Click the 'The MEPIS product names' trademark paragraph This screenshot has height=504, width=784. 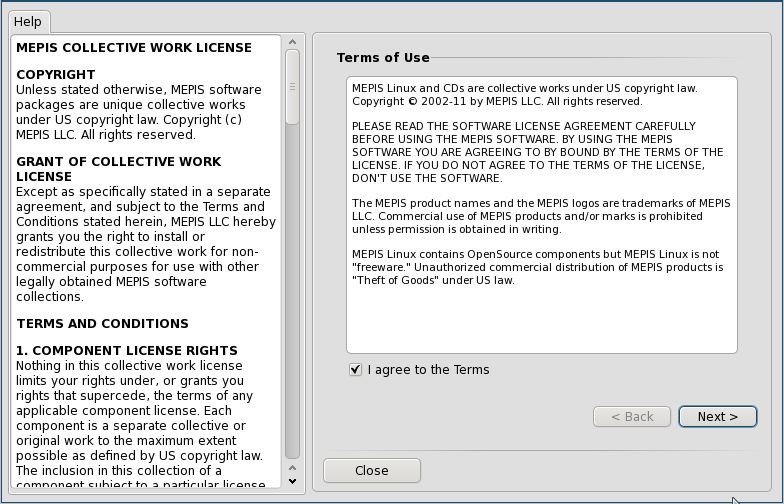click(541, 216)
